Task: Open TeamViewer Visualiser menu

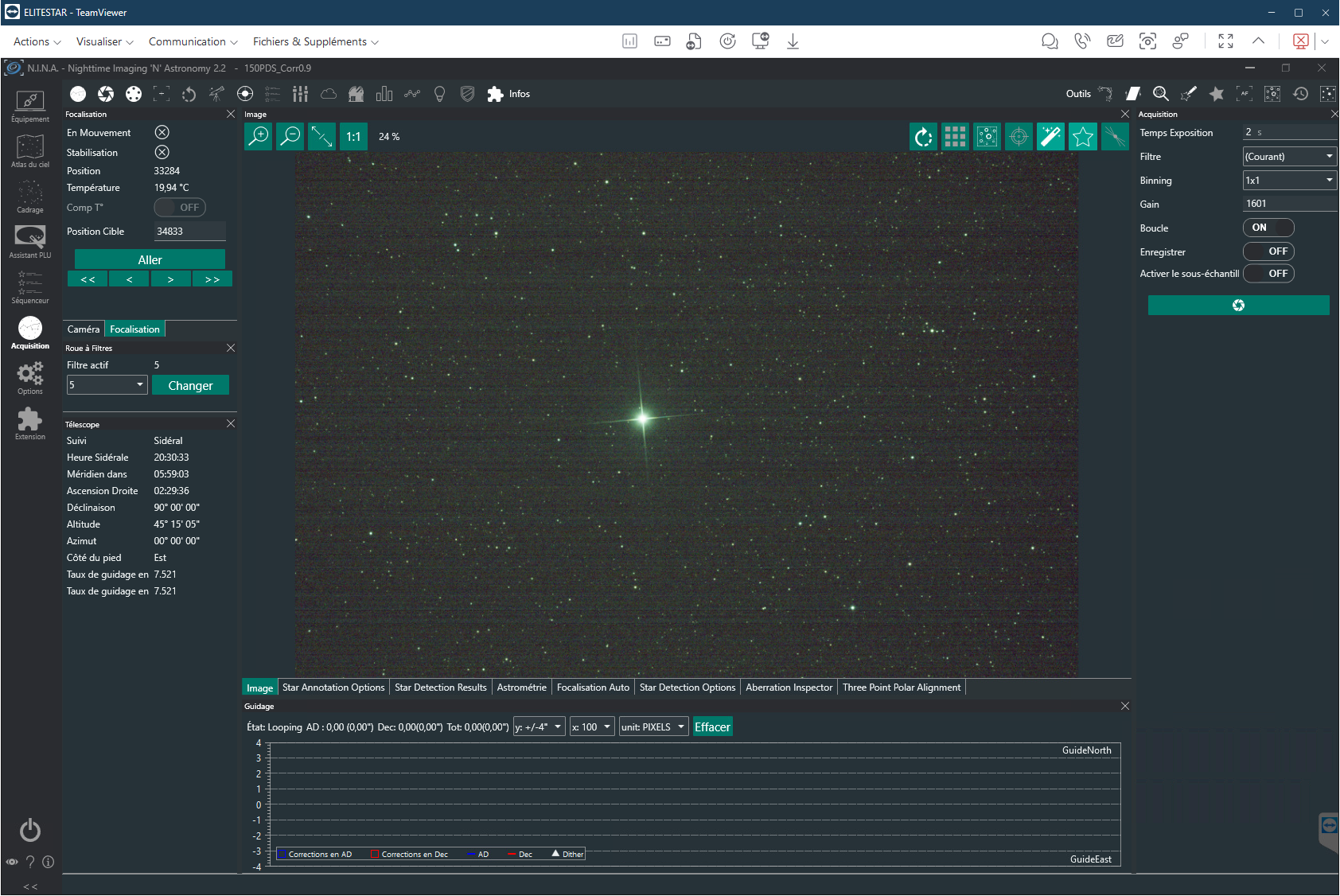Action: point(104,41)
